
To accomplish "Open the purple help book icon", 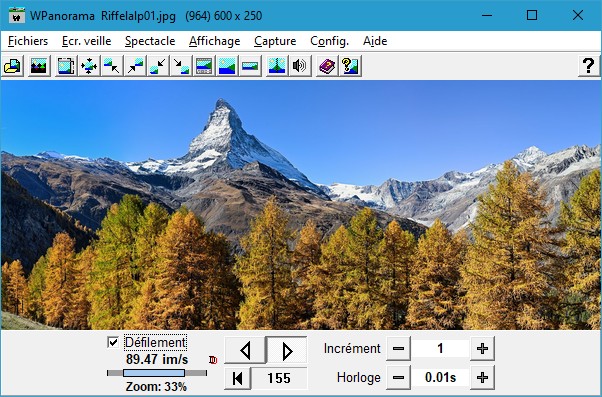I will click(327, 66).
